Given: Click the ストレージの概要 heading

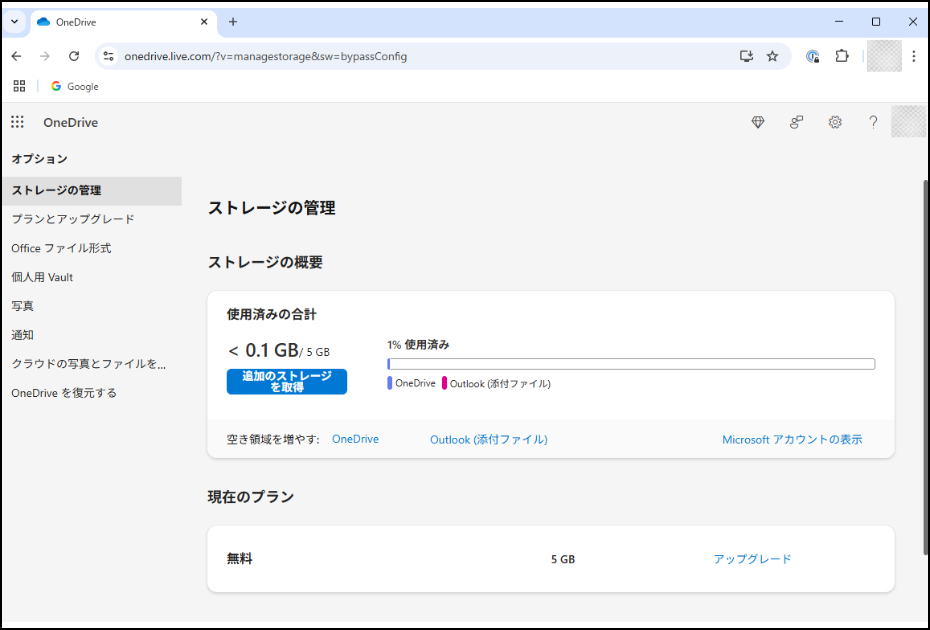Looking at the screenshot, I should pos(265,262).
